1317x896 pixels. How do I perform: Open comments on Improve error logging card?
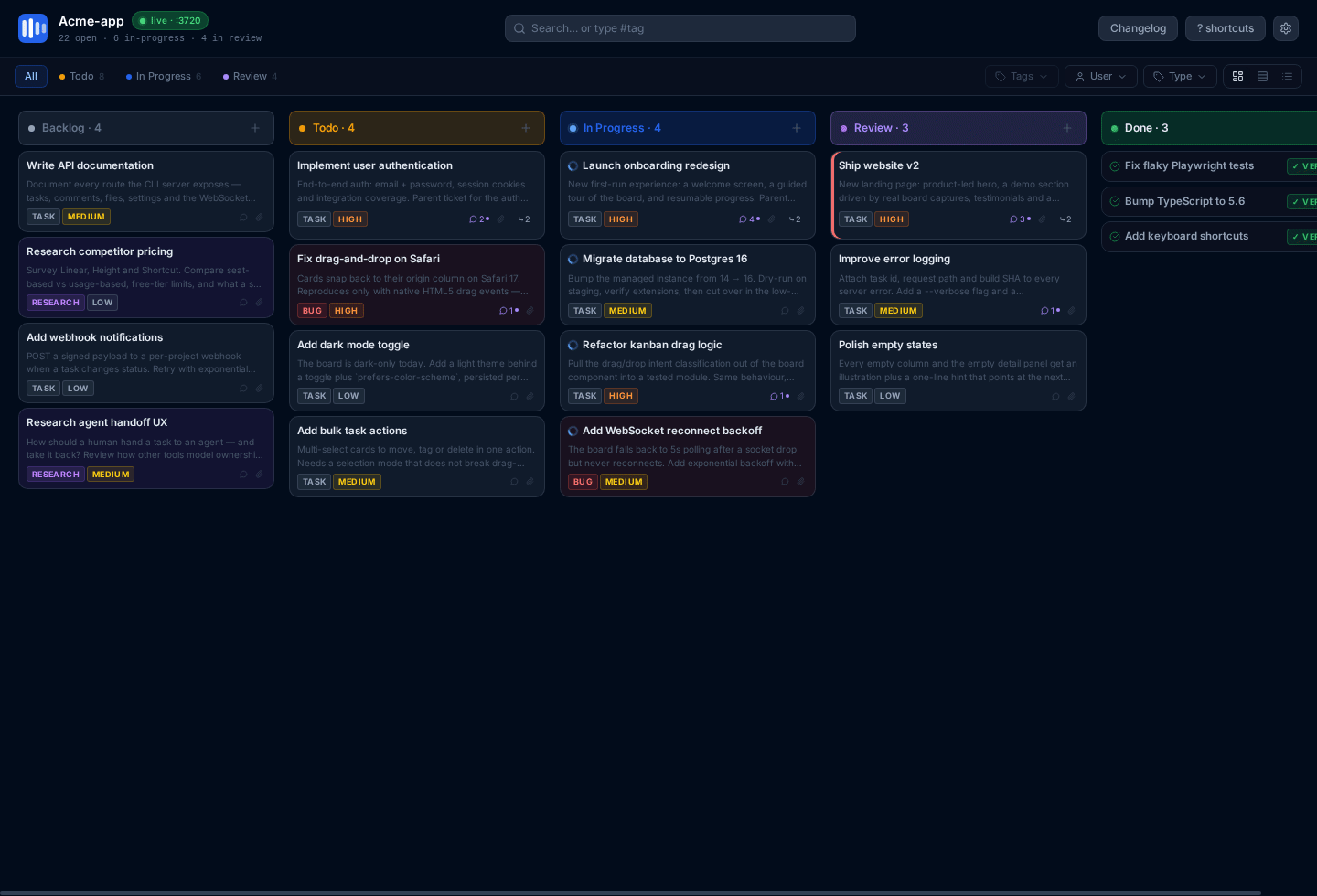coord(1050,311)
